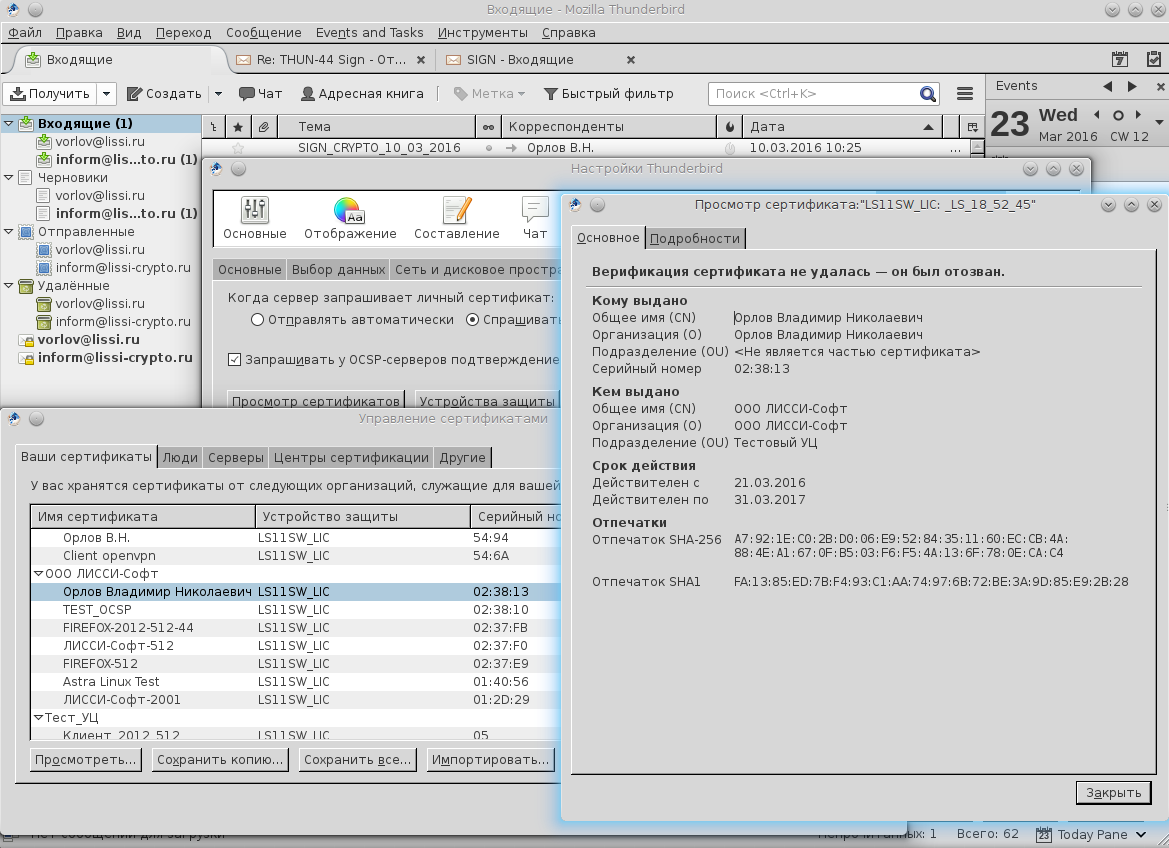Jump to today using the circle icon

[1118, 115]
